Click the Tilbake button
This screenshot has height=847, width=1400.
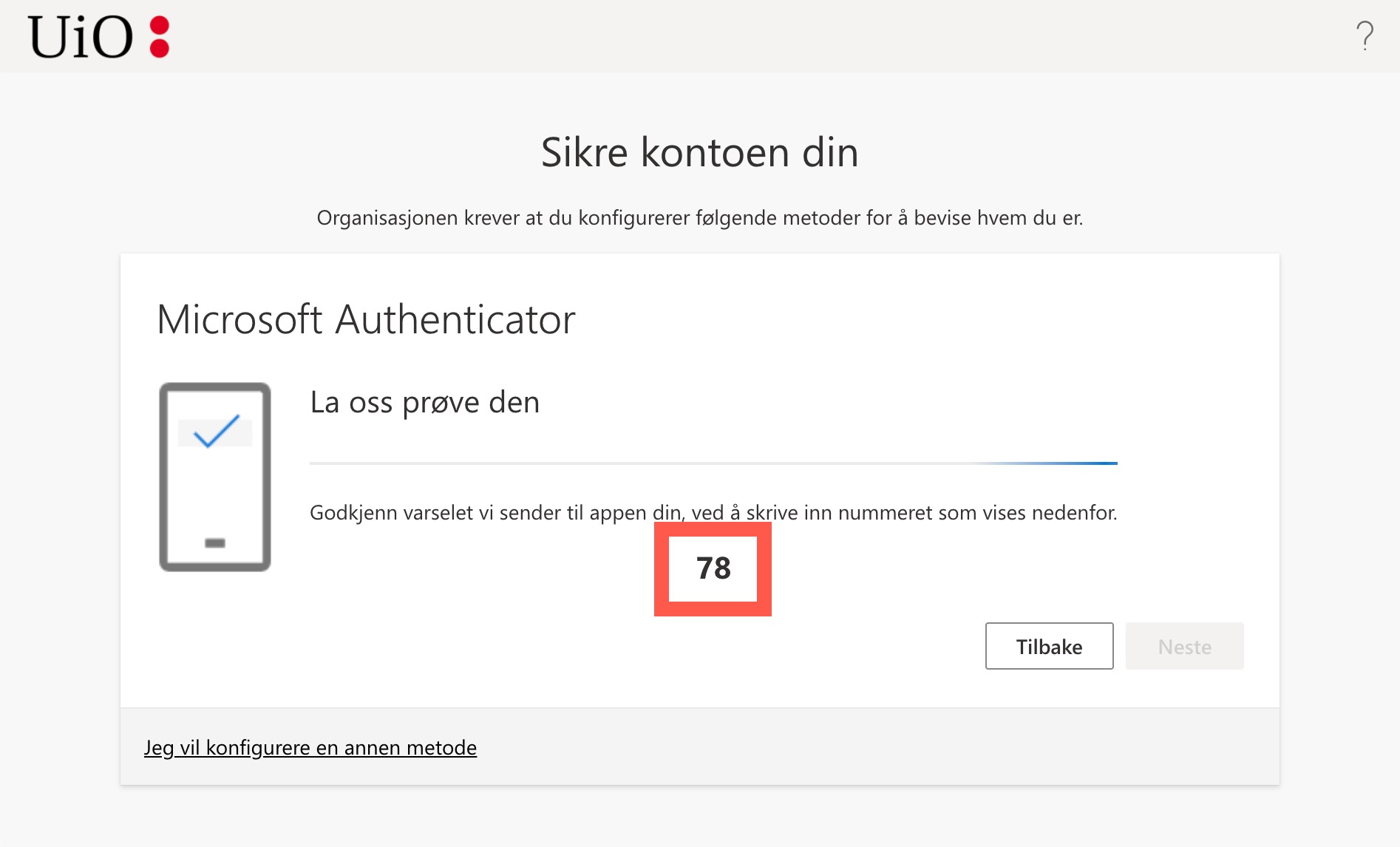pos(1049,647)
